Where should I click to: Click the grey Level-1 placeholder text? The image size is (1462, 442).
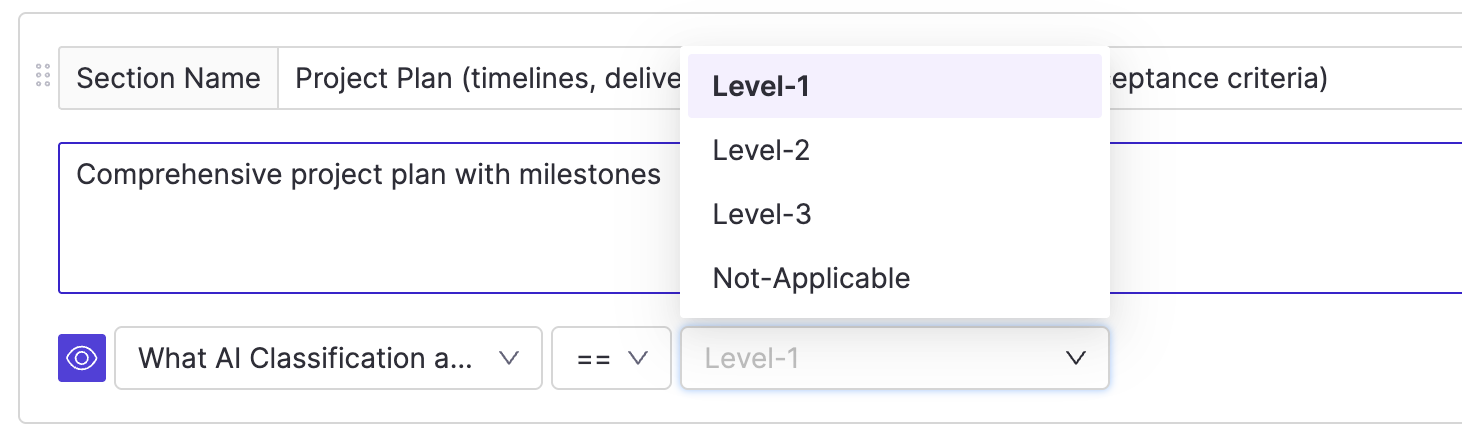752,358
